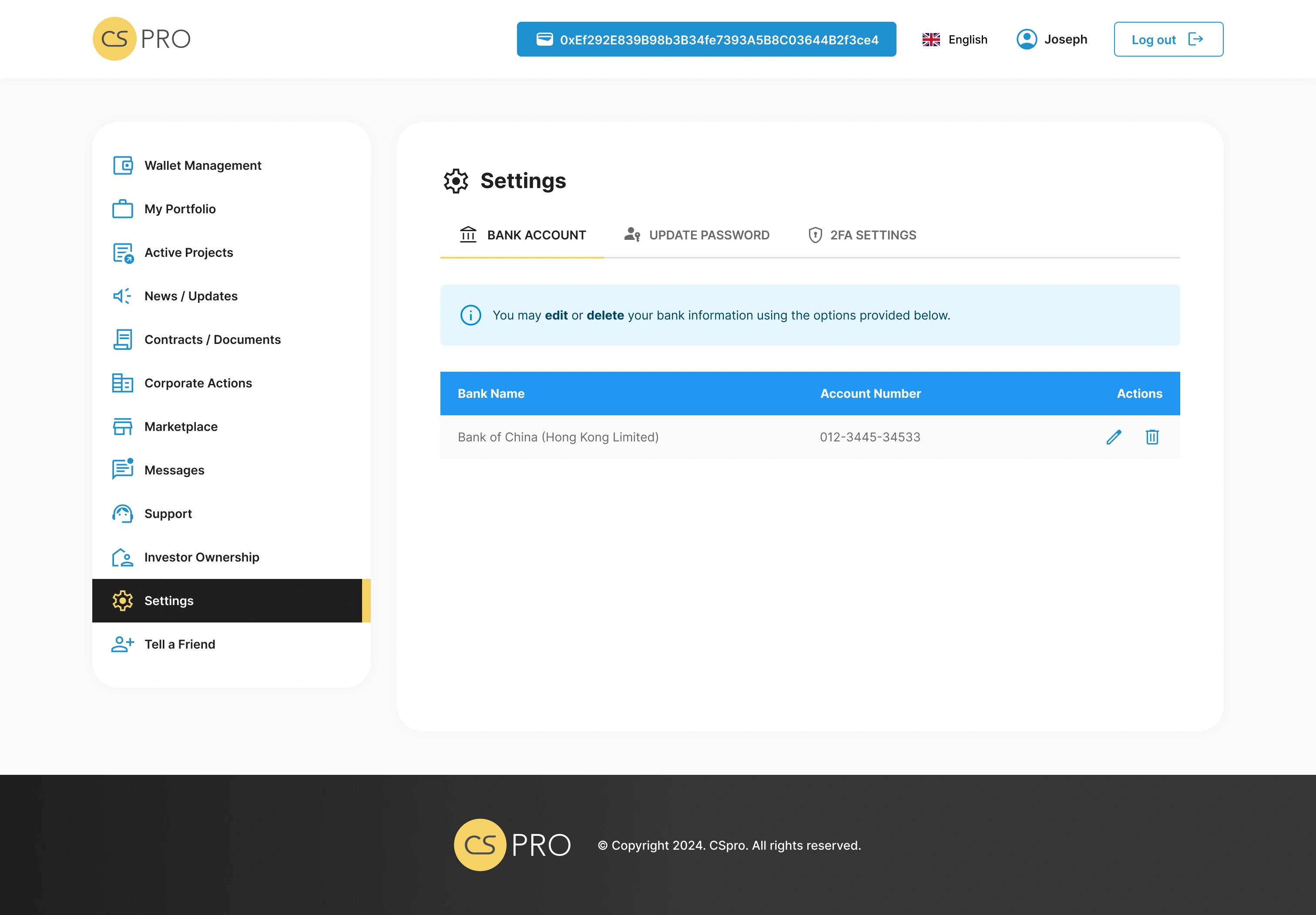Click the Tell a Friend icon
Viewport: 1316px width, 915px height.
pyautogui.click(x=123, y=644)
